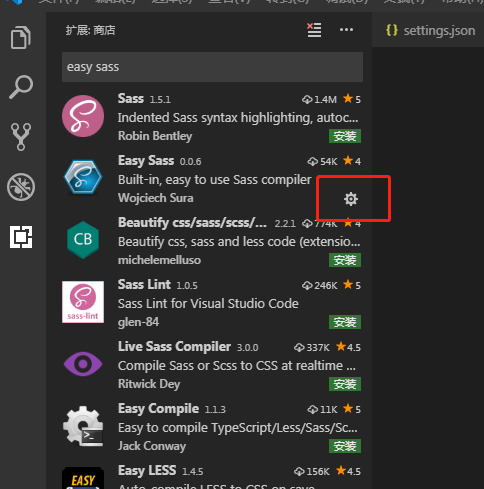Click the Easy to compile TypeScript/Less description
Viewport: 484px width, 489px height.
click(238, 428)
